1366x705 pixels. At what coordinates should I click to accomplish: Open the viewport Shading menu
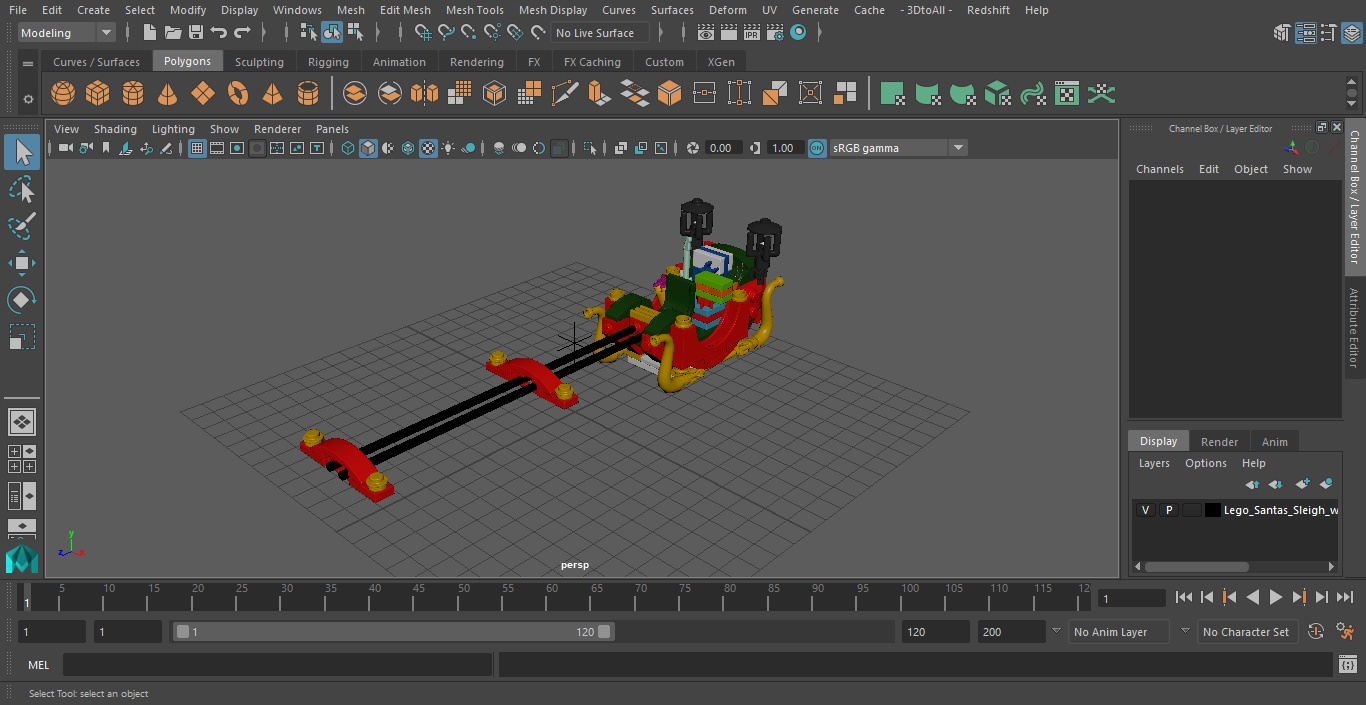coord(115,129)
